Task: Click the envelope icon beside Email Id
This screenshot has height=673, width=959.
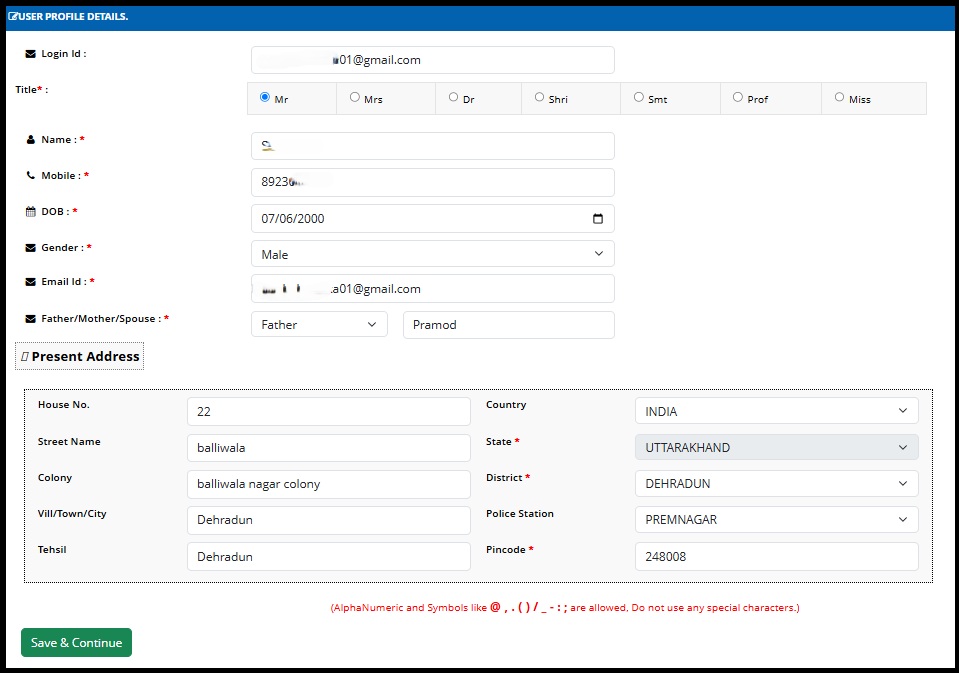Action: 31,282
